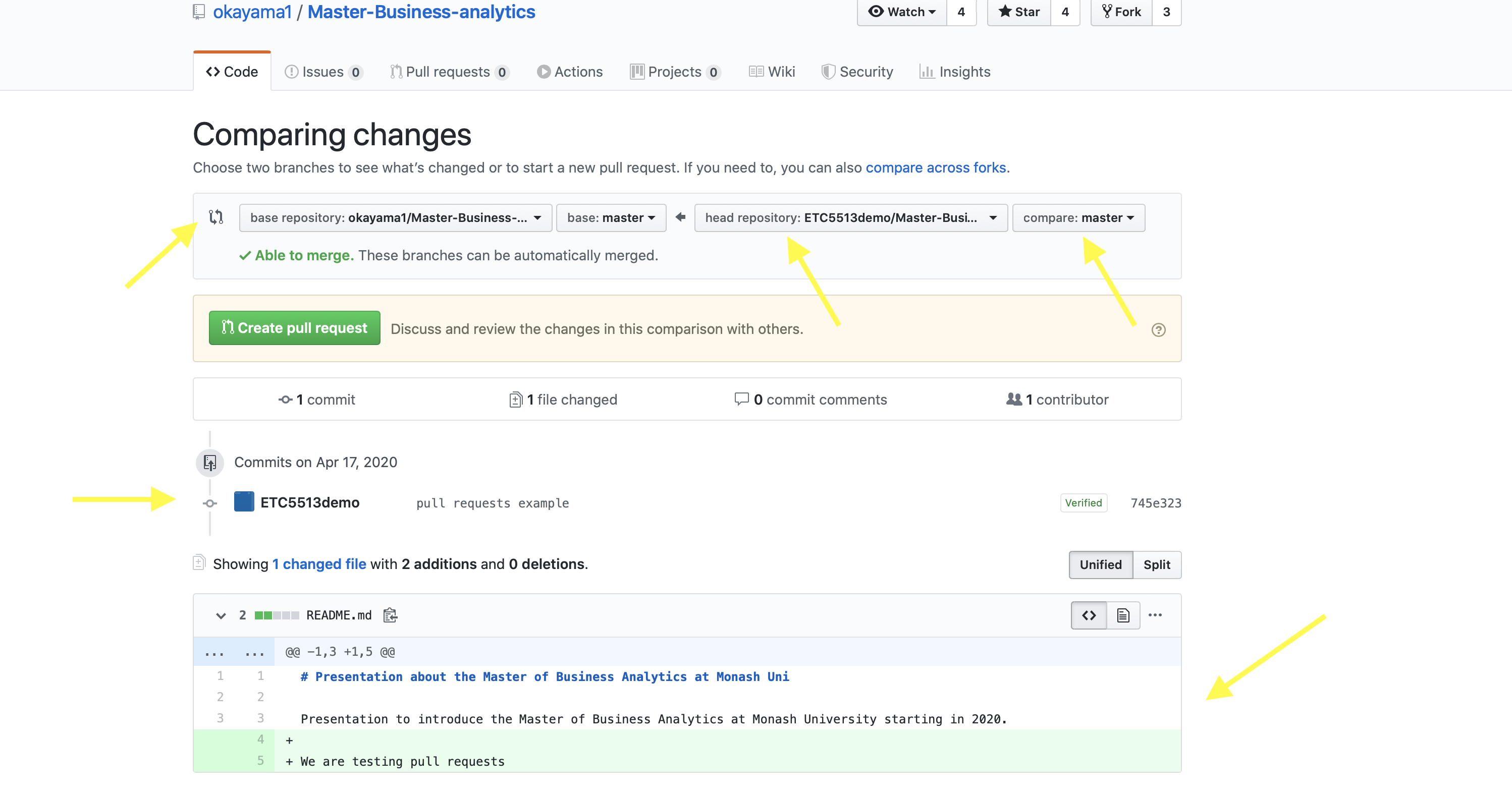Open the Watch notifications dropdown
The height and width of the screenshot is (795, 1512).
pyautogui.click(x=901, y=12)
